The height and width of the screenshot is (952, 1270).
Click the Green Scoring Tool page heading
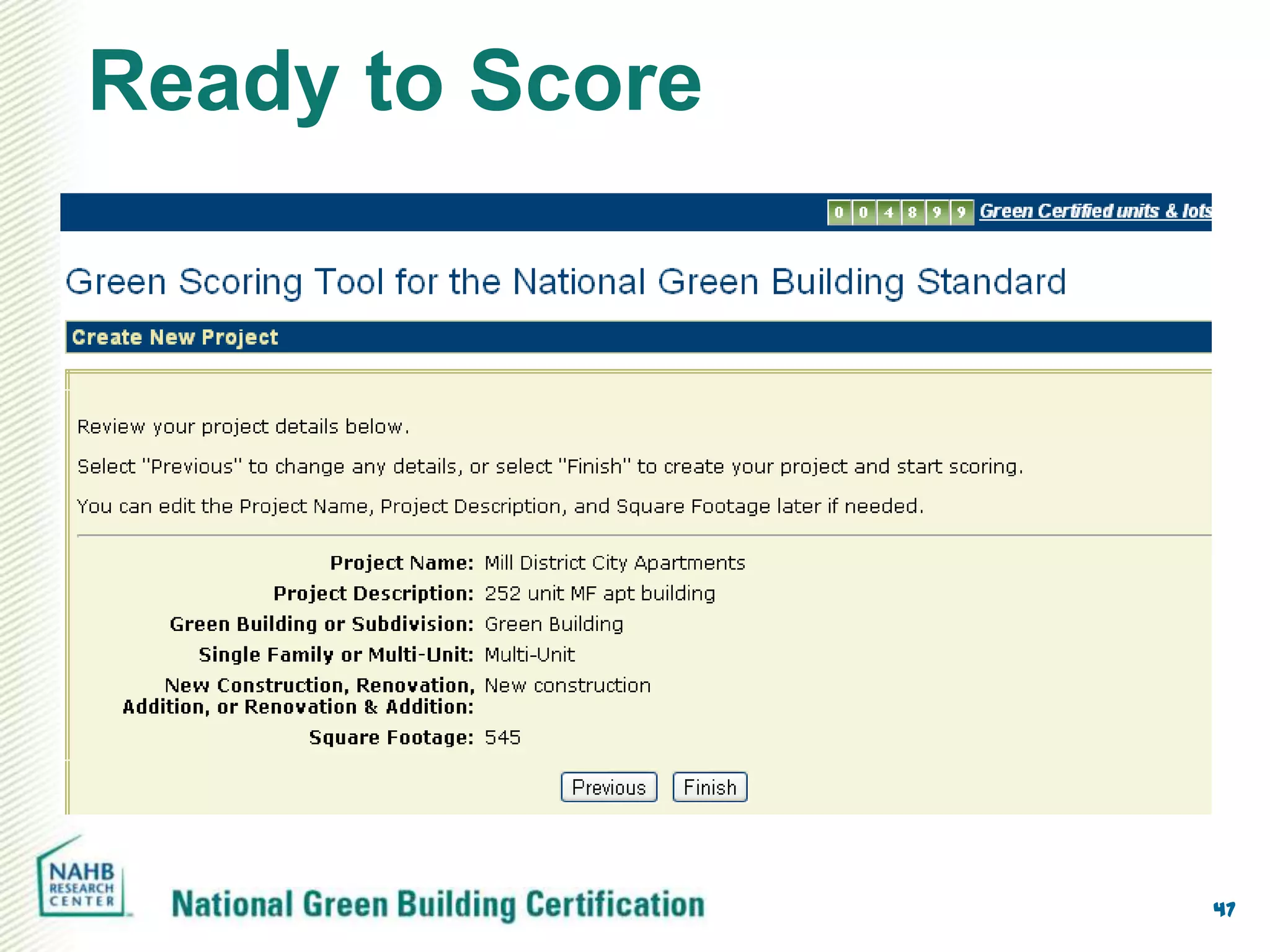(566, 282)
